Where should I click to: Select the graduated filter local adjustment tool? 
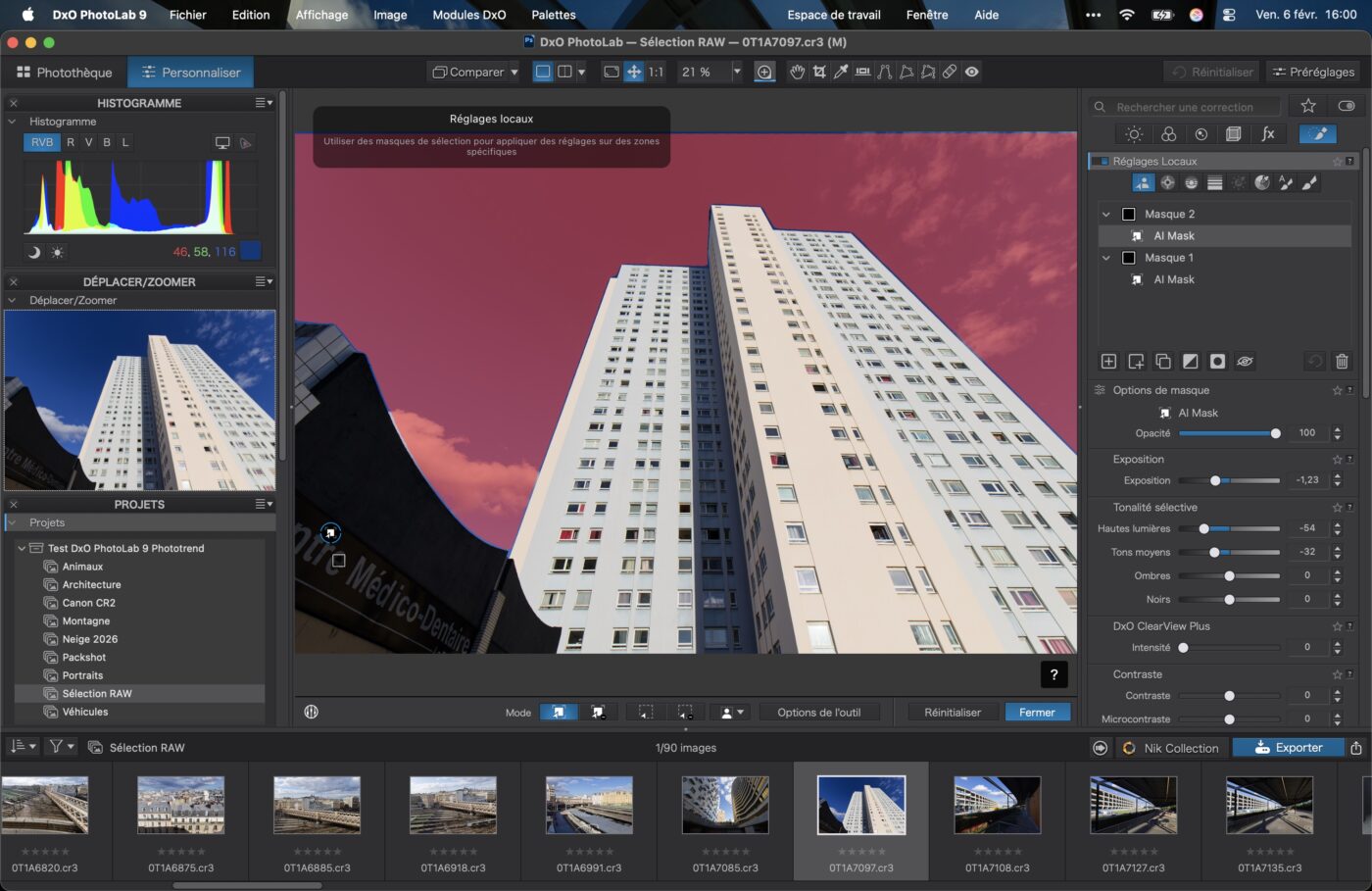(x=1215, y=183)
